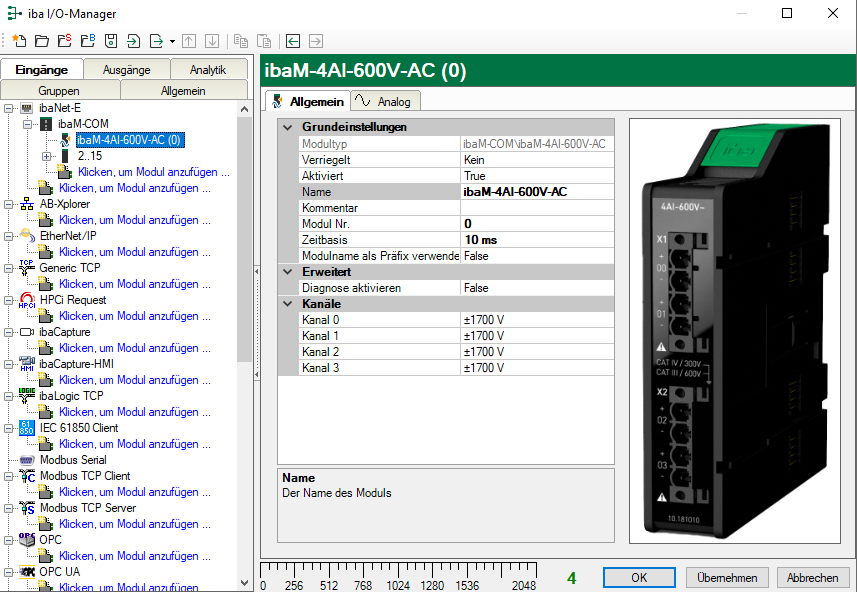Screen dimensions: 857x592
Task: Click the AB-Xplorer network icon
Action: (x=27, y=204)
